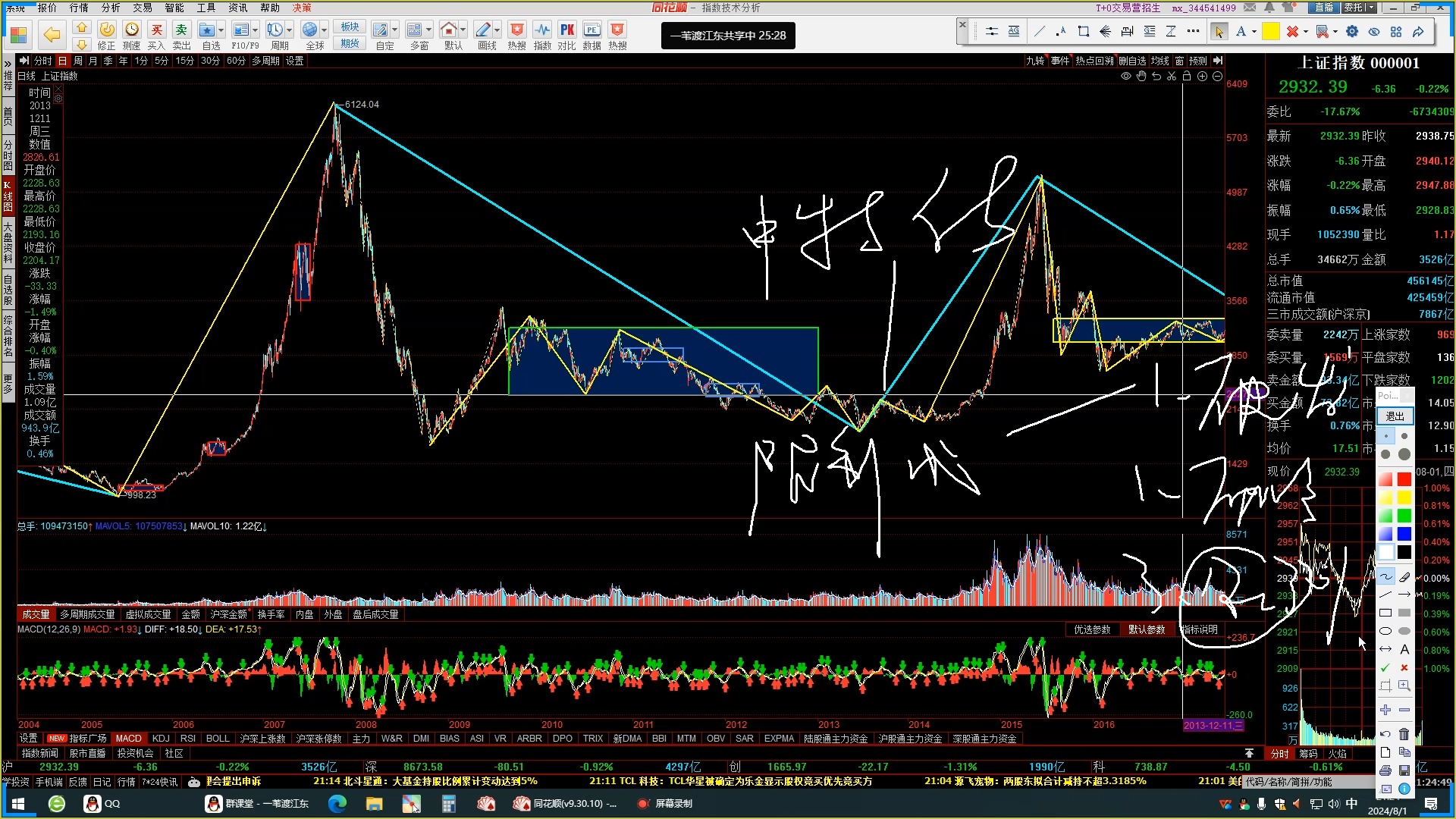Pick the solid blue color swatch
Viewport: 1456px width, 819px height.
coord(1404,535)
